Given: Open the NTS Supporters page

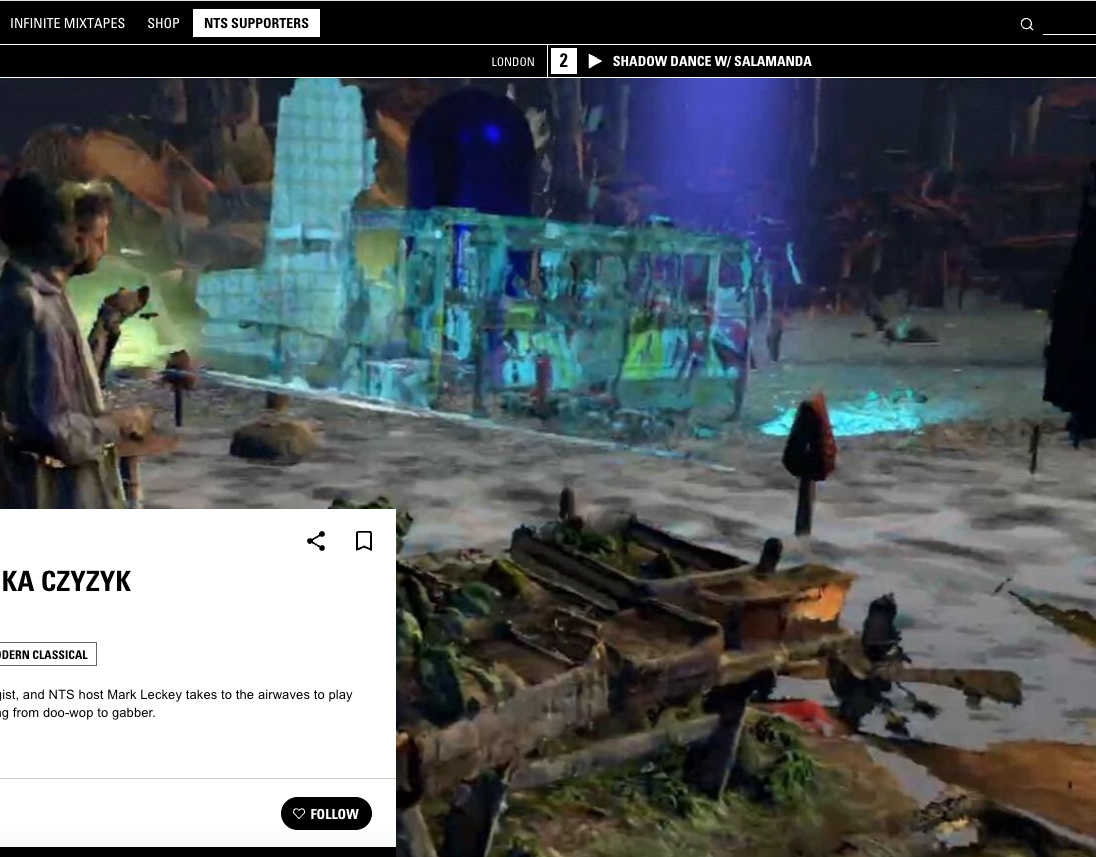Looking at the screenshot, I should click(x=257, y=23).
